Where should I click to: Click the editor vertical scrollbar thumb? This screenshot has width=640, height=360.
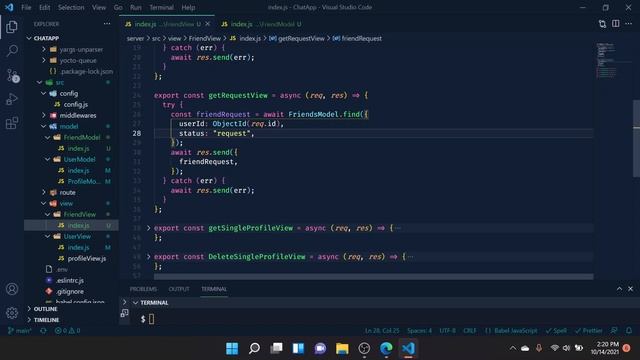(x=636, y=138)
